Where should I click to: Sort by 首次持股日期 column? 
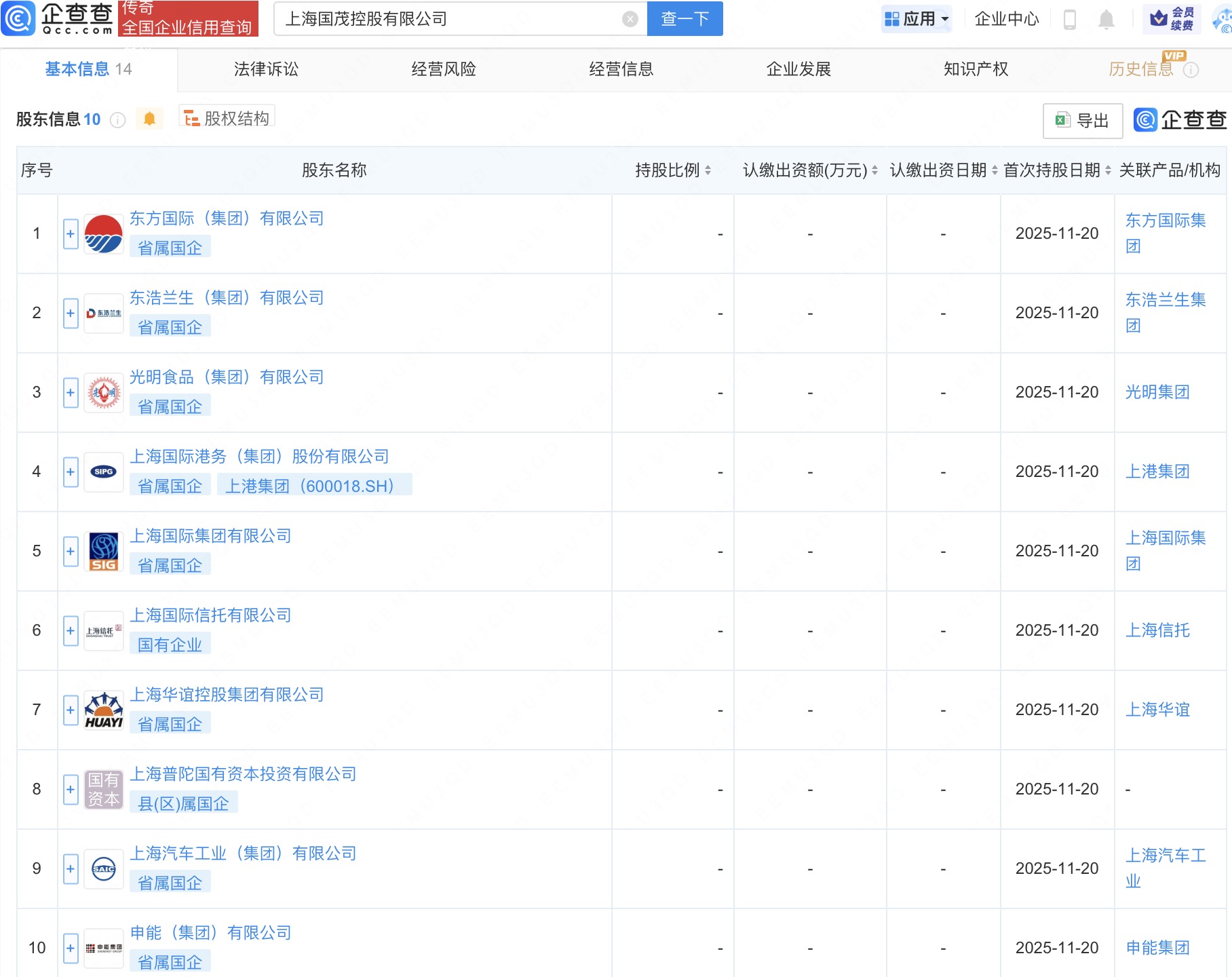1108,170
